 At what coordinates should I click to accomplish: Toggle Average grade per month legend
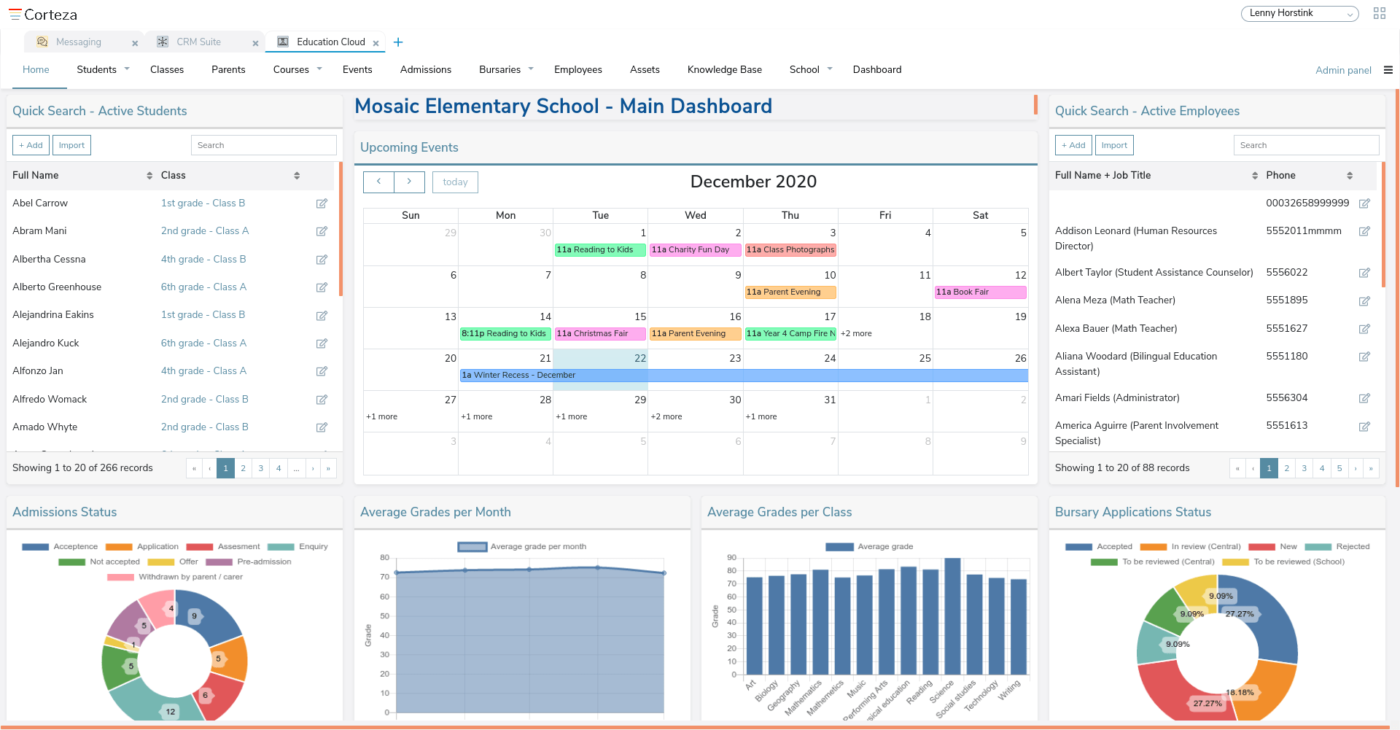point(522,547)
